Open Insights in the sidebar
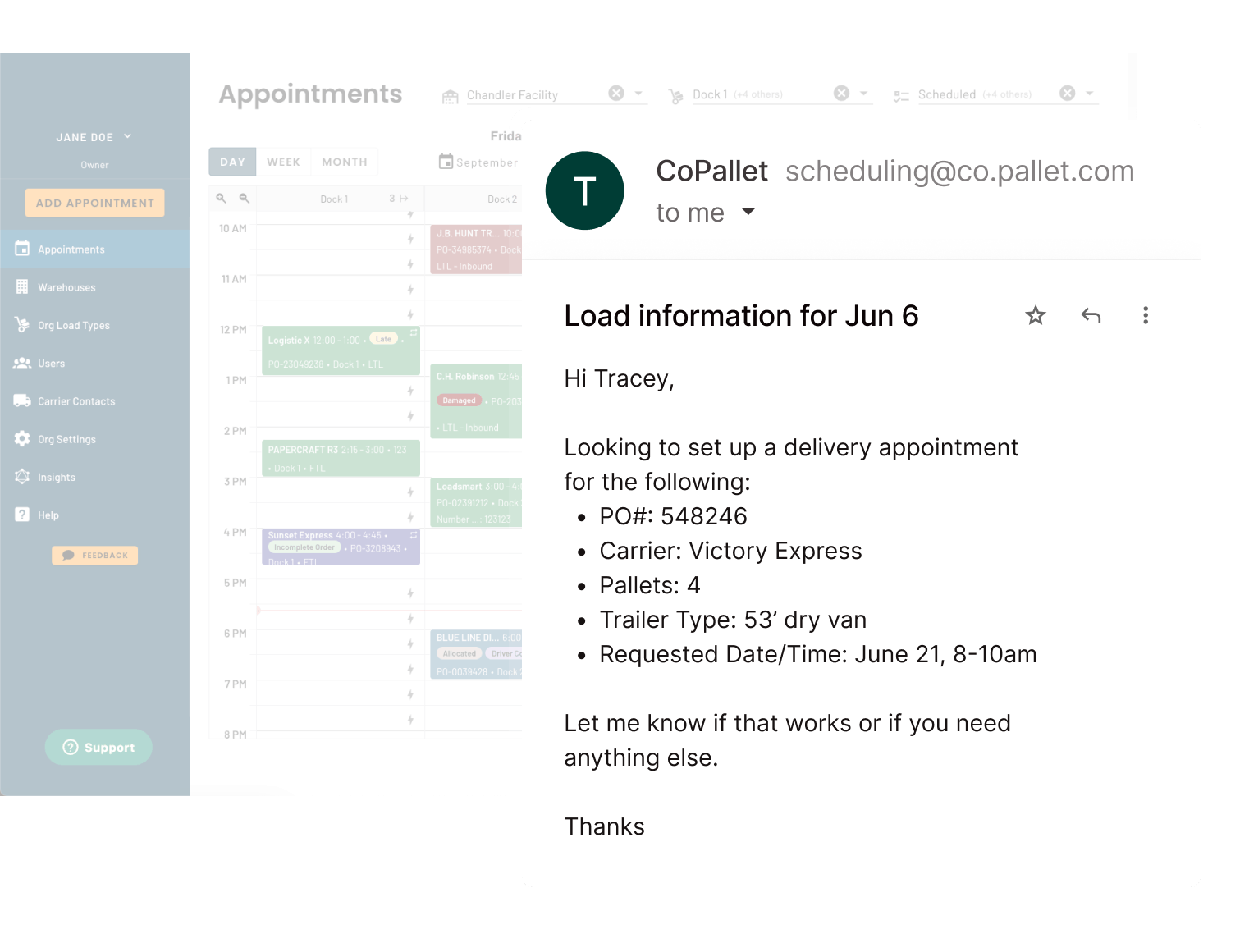 [x=95, y=477]
